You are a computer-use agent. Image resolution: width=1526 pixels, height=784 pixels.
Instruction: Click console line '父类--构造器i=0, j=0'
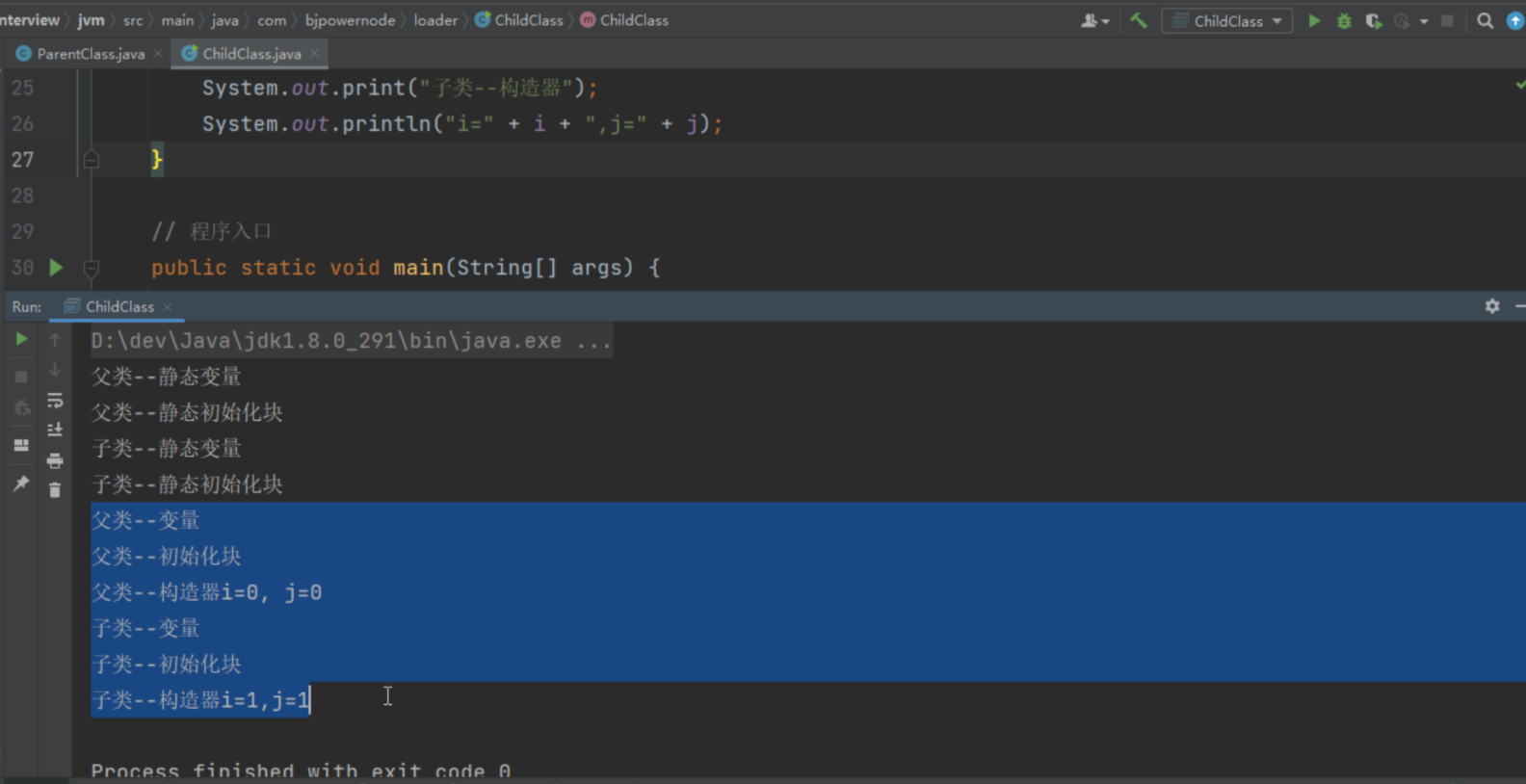[206, 592]
